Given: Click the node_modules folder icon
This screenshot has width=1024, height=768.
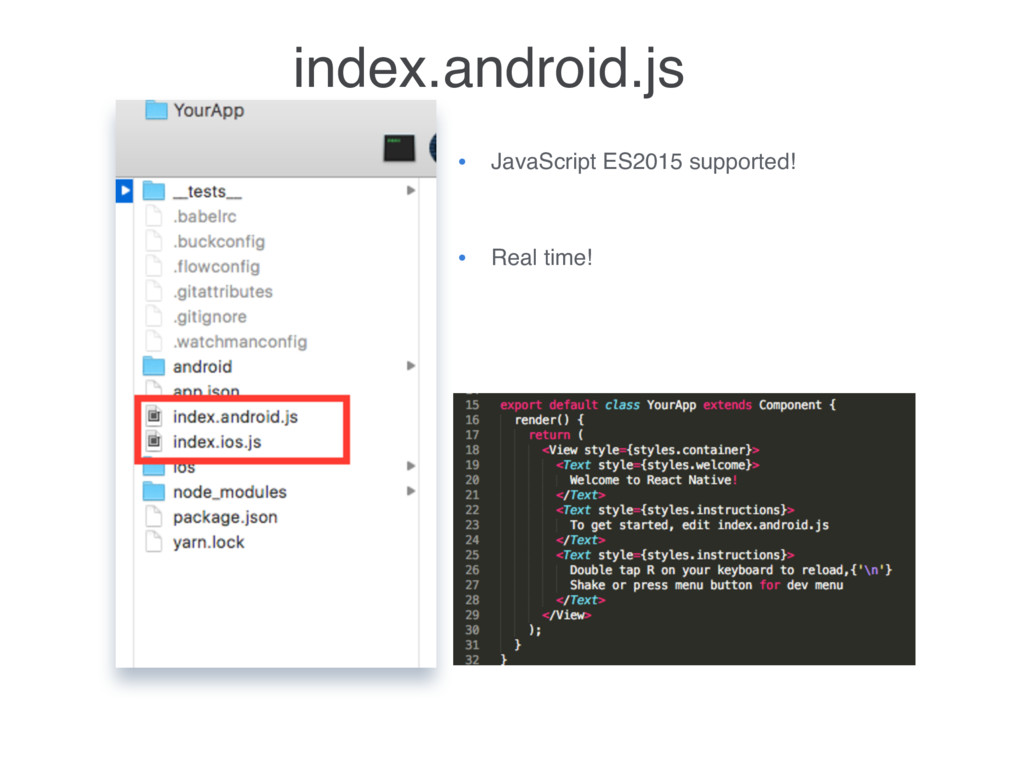Looking at the screenshot, I should (154, 491).
